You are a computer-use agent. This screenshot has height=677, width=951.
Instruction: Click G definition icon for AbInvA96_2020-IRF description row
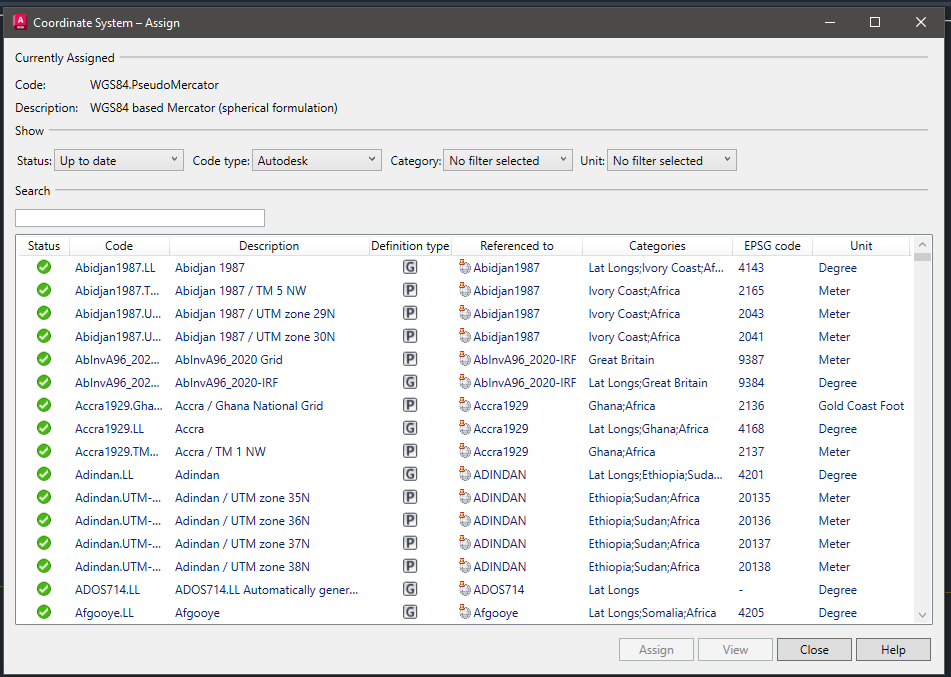pos(410,382)
